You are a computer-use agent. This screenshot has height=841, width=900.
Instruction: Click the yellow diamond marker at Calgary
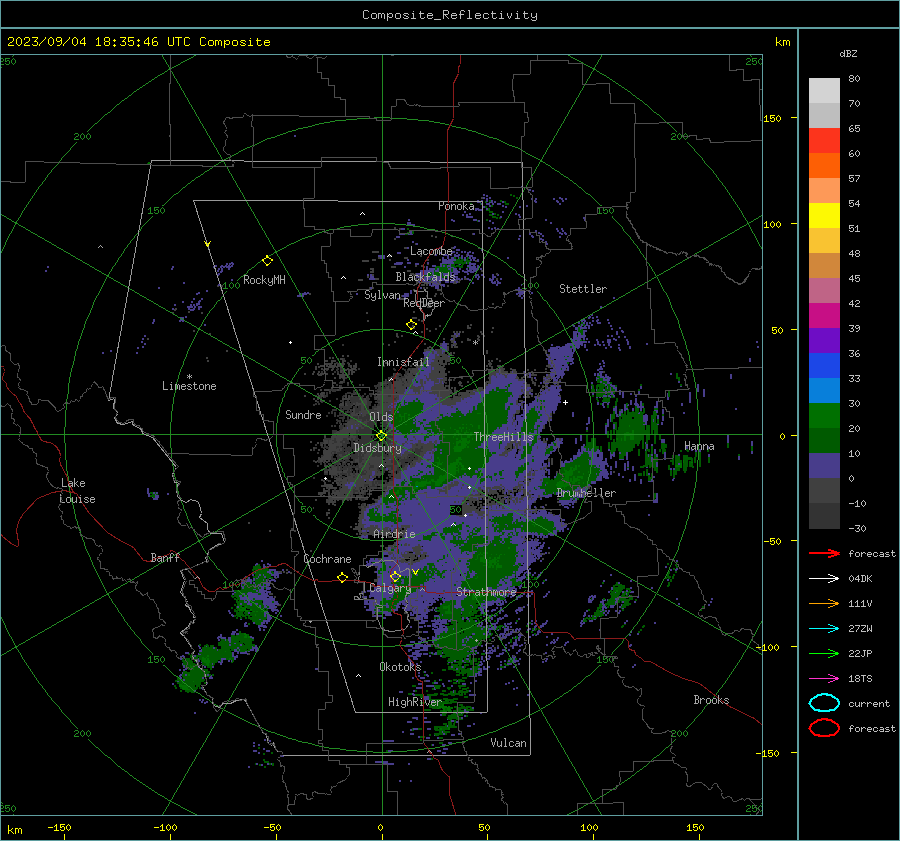pyautogui.click(x=395, y=576)
